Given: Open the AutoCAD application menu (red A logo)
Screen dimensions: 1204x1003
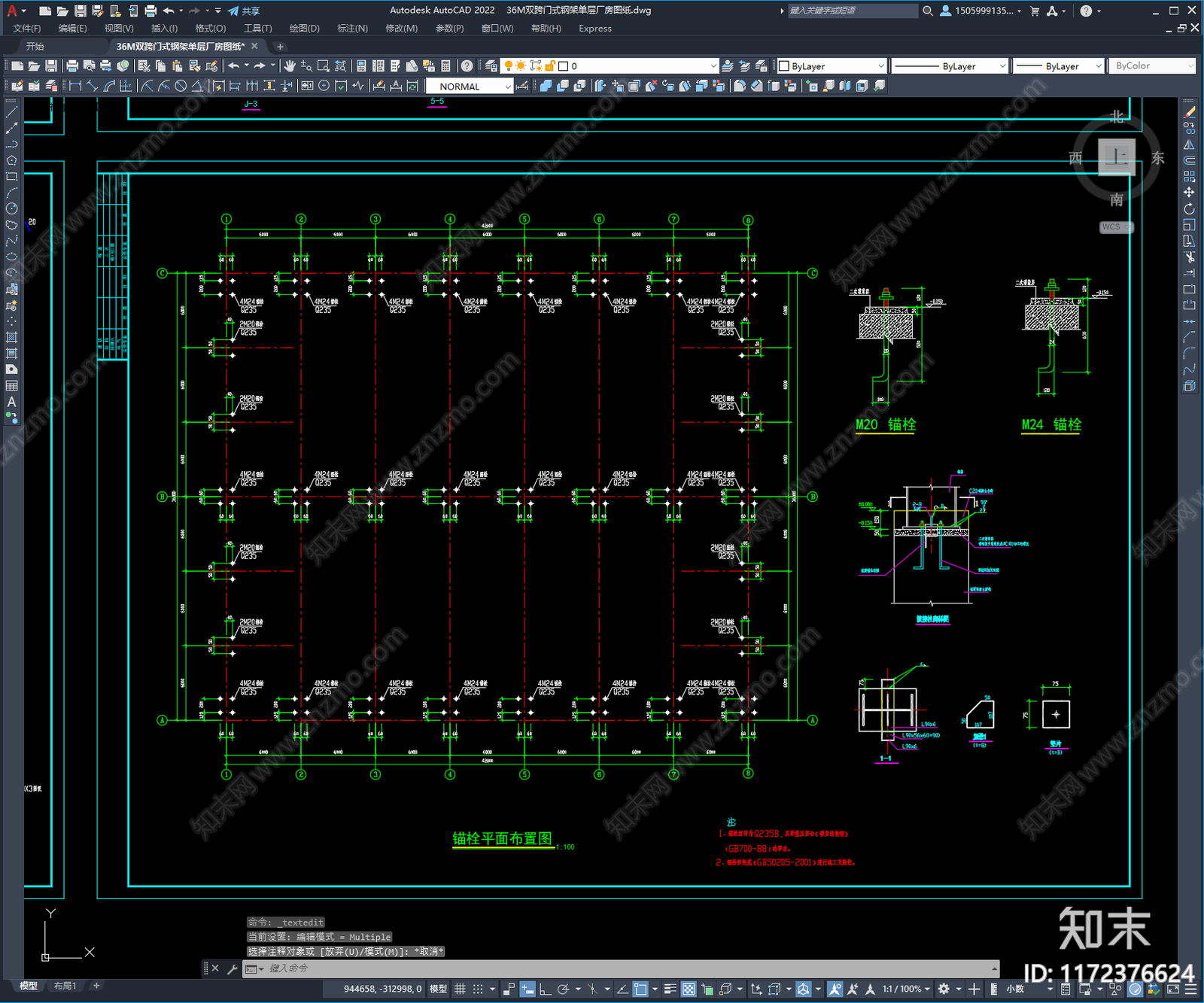Looking at the screenshot, I should pyautogui.click(x=12, y=11).
